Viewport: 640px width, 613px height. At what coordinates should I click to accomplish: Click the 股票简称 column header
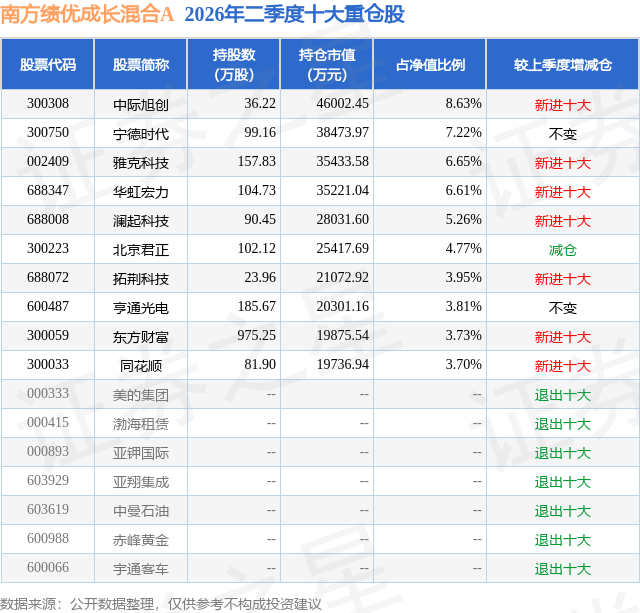click(x=141, y=64)
